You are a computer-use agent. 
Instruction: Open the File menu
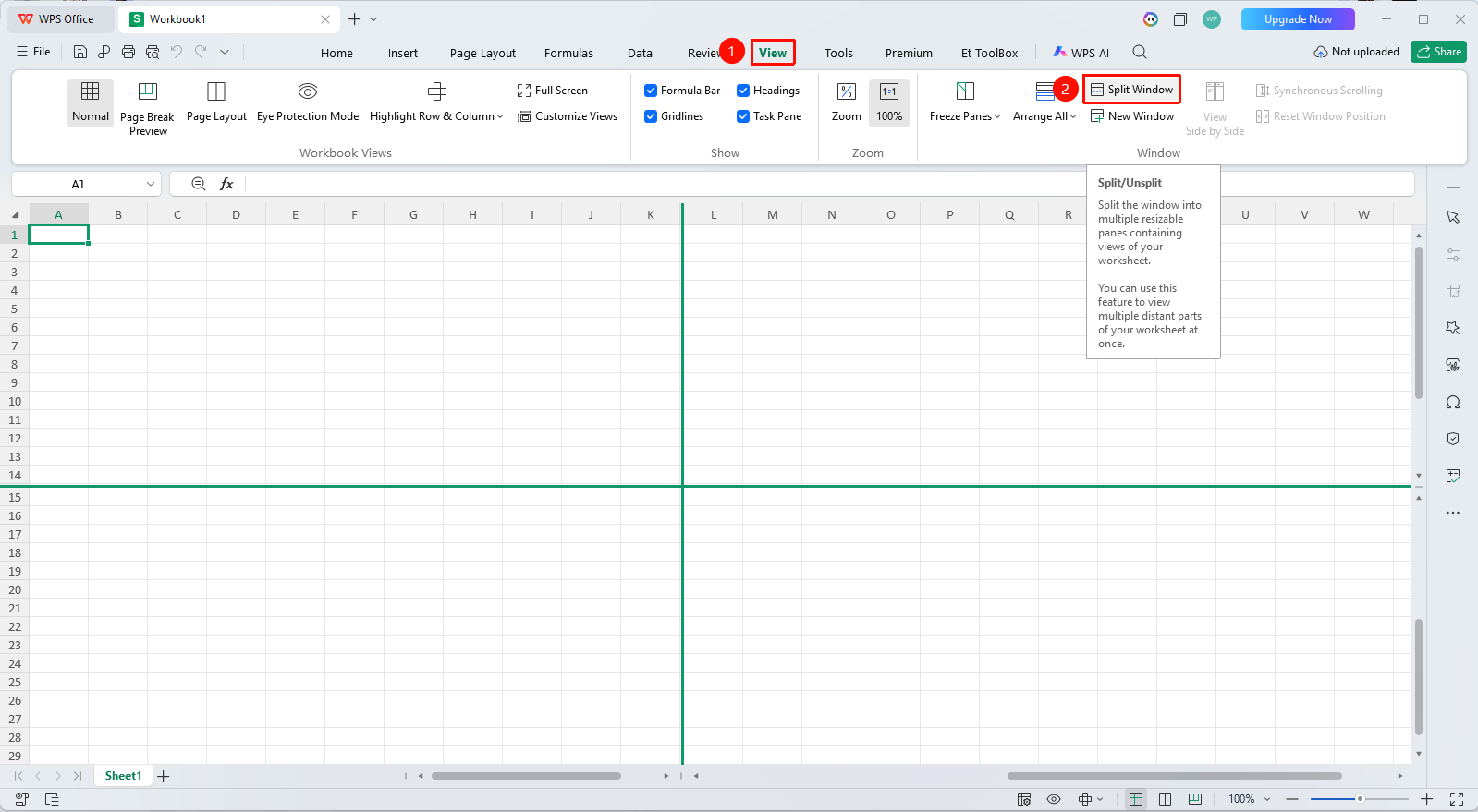[x=33, y=52]
